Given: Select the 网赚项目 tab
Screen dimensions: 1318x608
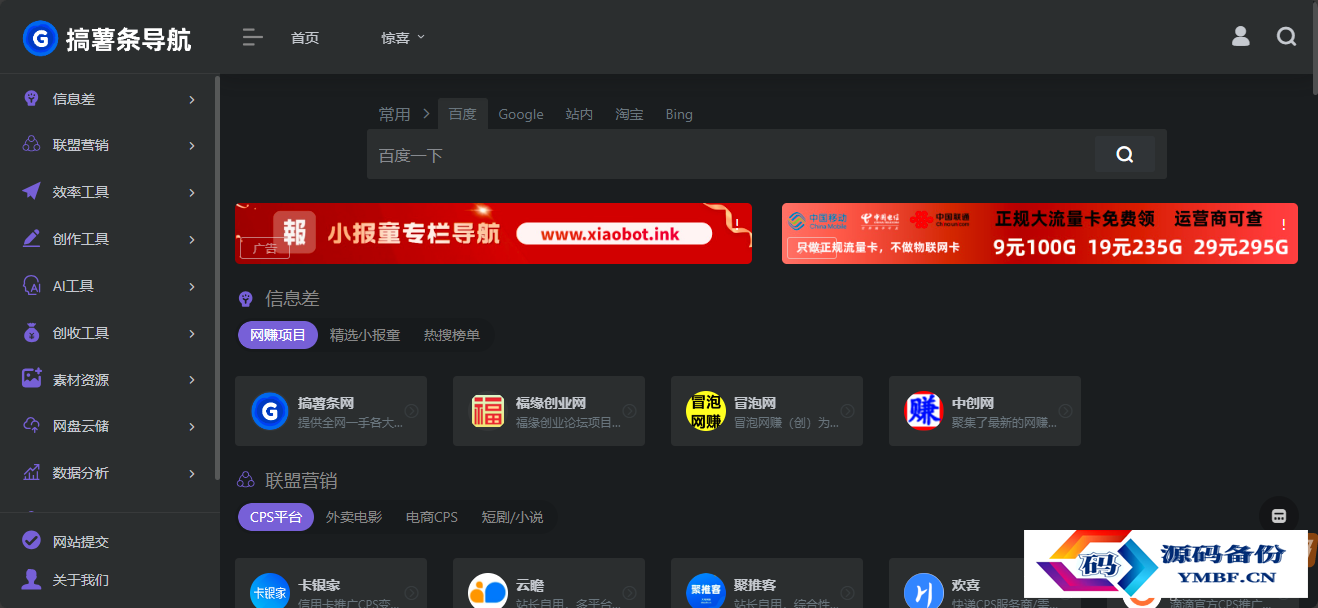Looking at the screenshot, I should tap(278, 335).
